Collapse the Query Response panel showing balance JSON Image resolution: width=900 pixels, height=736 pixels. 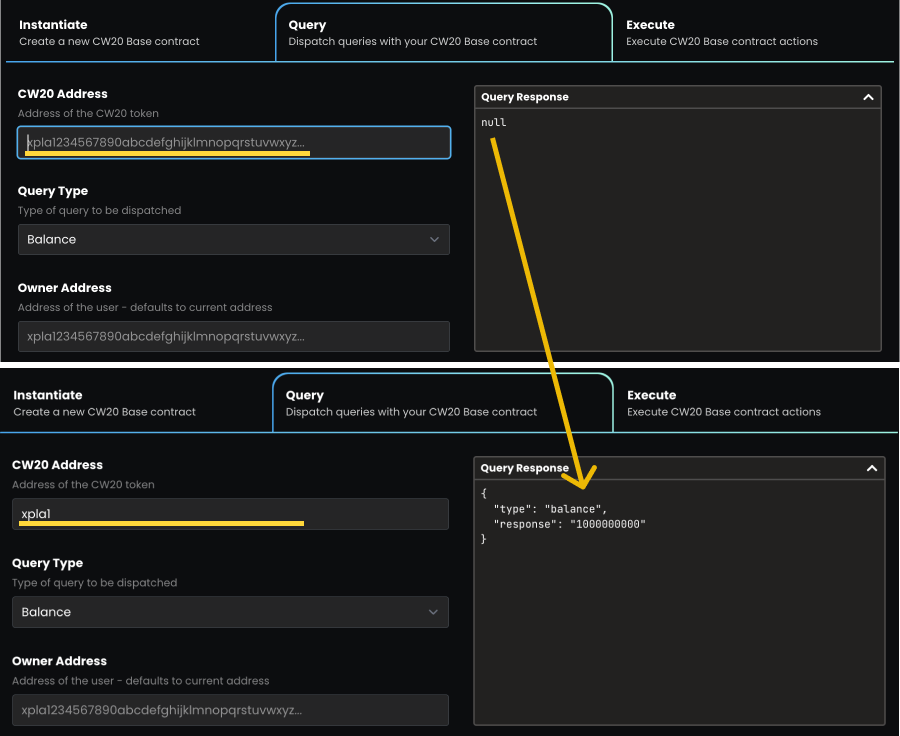pyautogui.click(x=871, y=468)
